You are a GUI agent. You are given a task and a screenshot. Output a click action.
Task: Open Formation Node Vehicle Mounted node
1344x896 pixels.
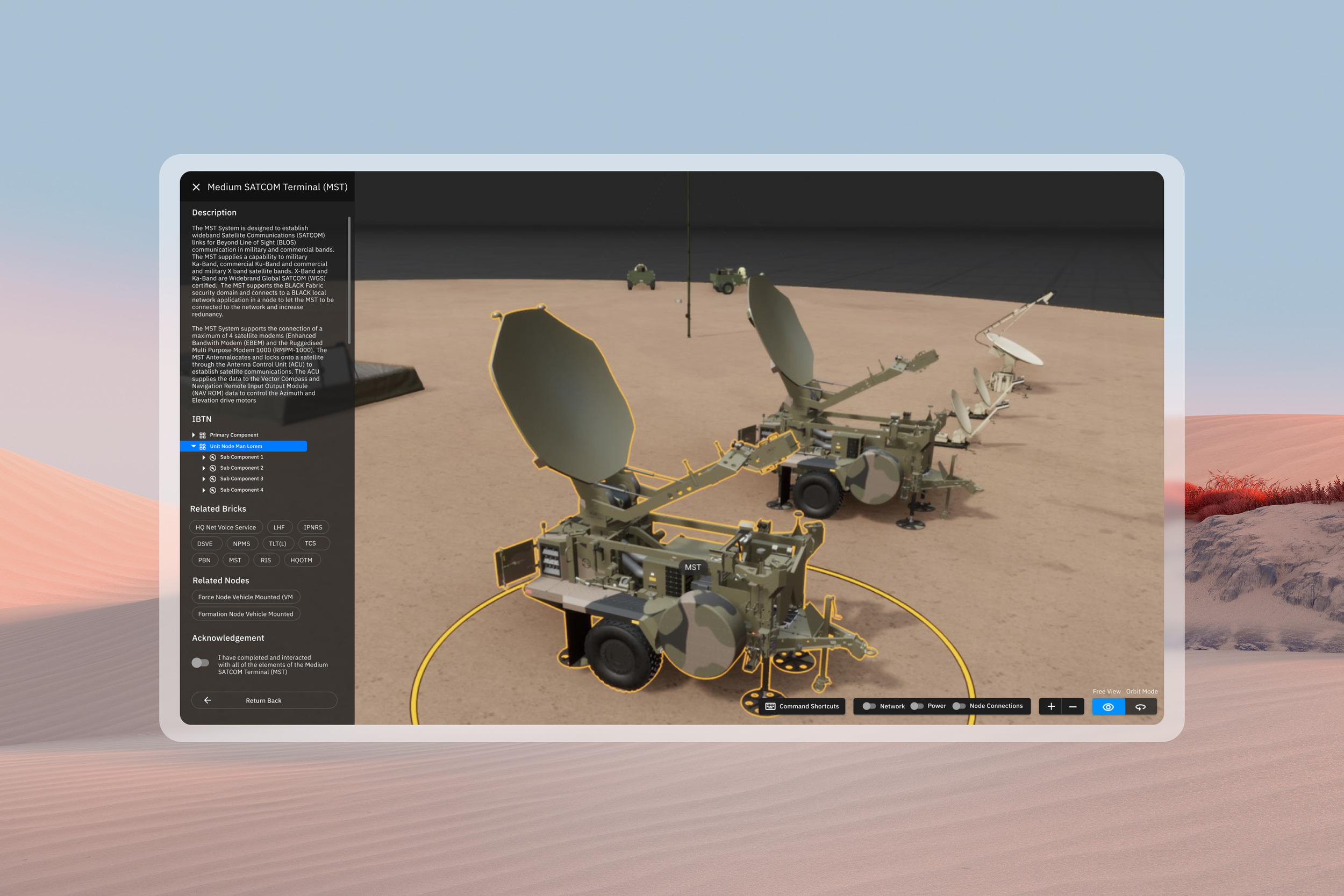click(245, 614)
